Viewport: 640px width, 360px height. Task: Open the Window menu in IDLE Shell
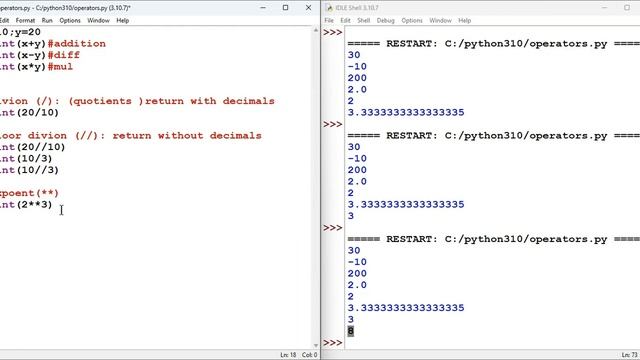pyautogui.click(x=440, y=20)
